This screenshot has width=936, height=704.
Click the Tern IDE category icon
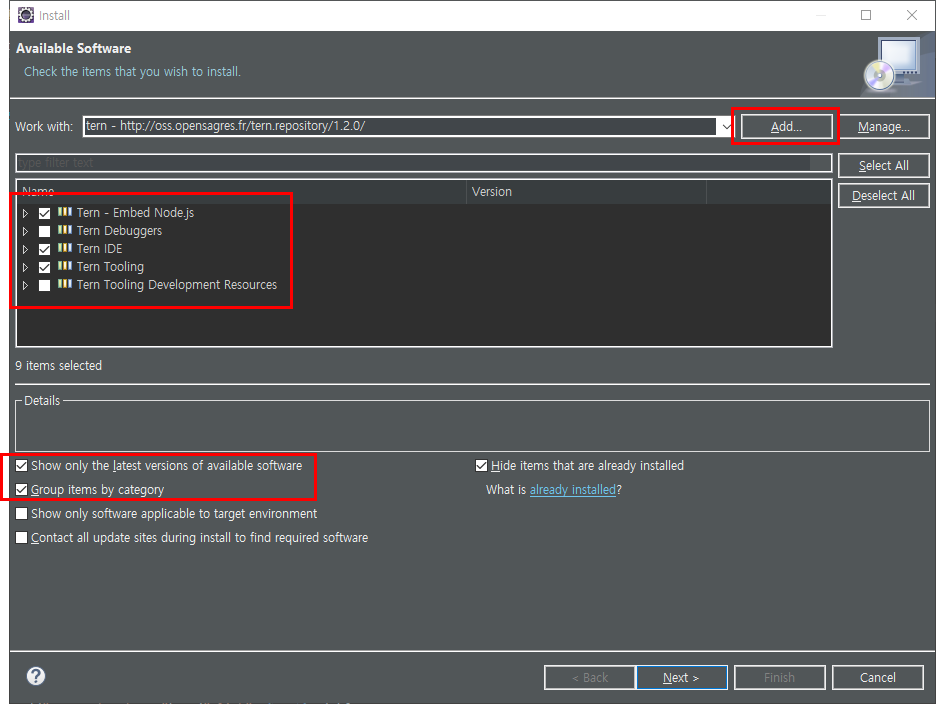tap(64, 248)
